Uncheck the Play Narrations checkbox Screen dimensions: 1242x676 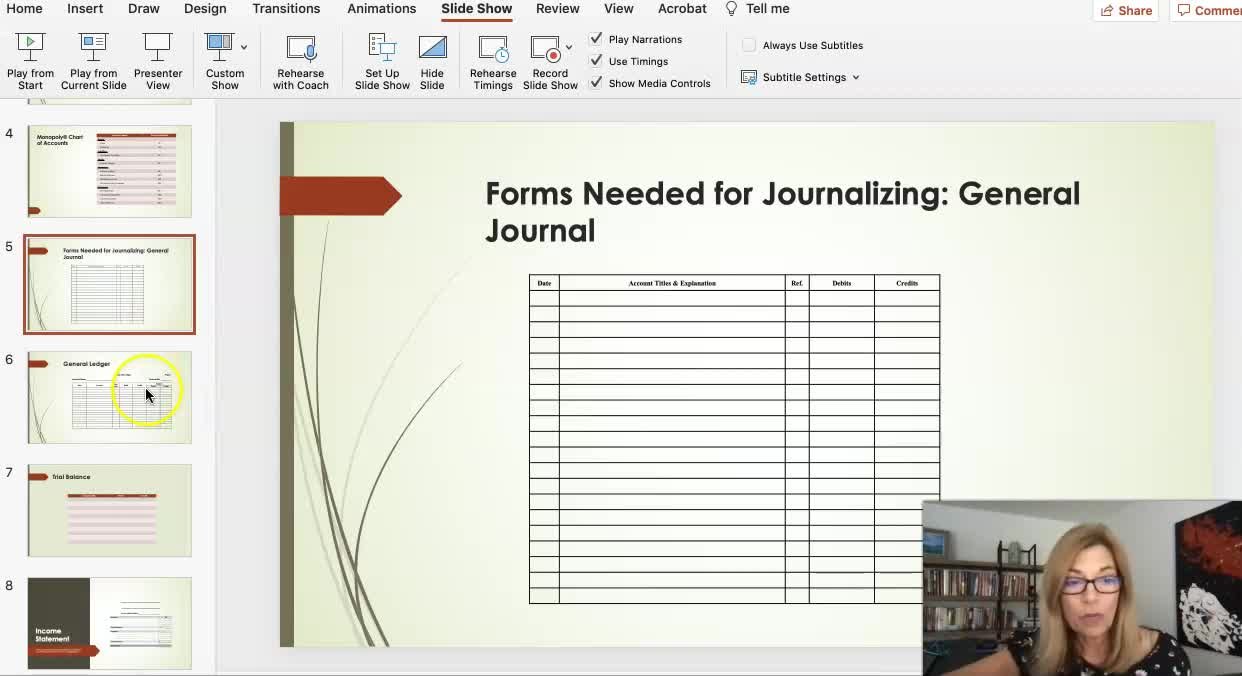597,39
